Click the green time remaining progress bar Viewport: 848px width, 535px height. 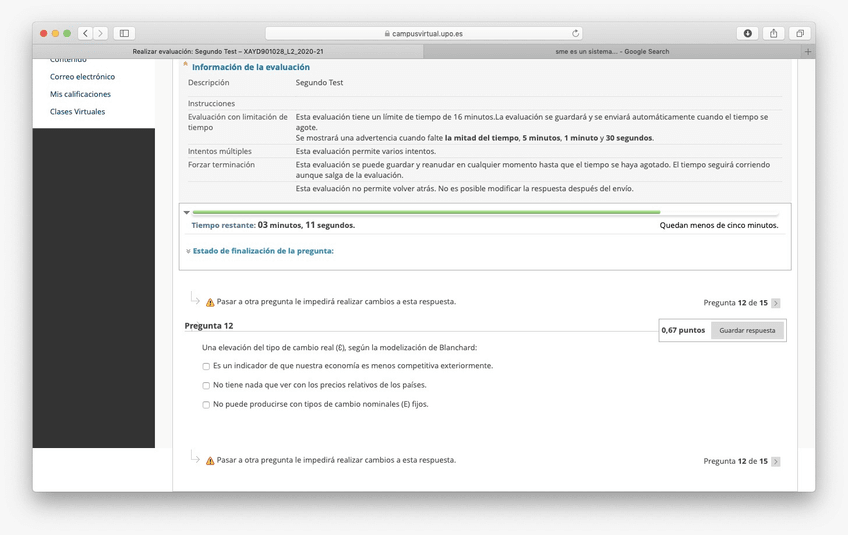tap(425, 212)
